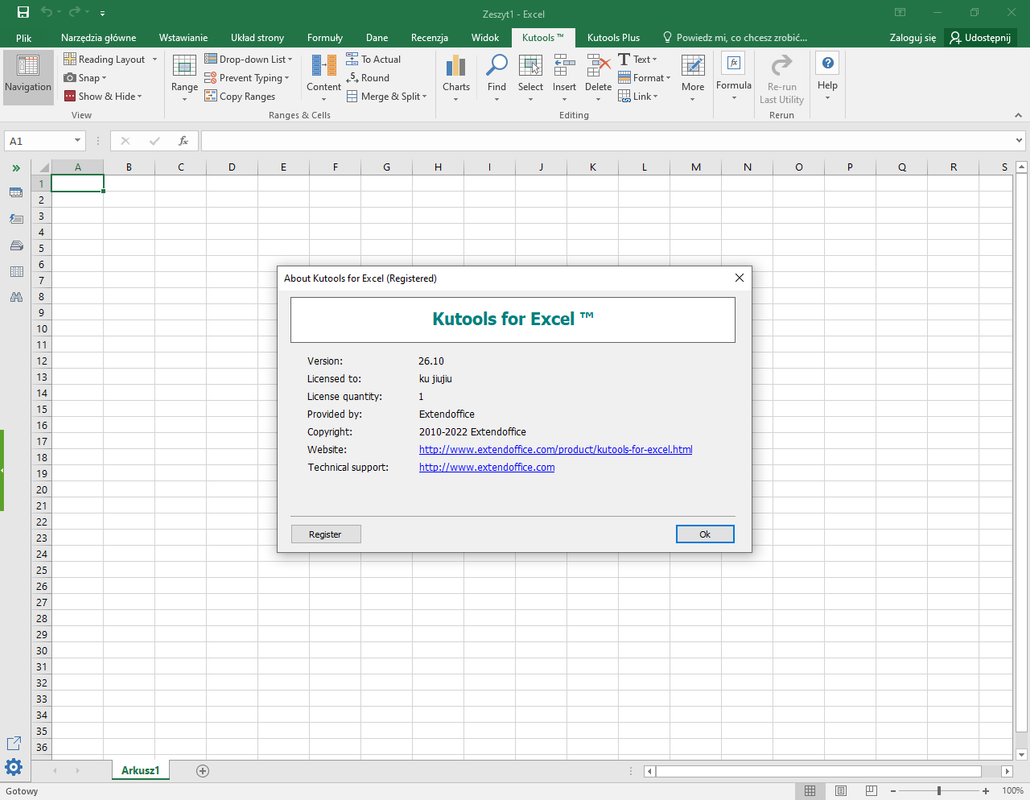Click the Insert Function fx button
This screenshot has height=800, width=1030.
(183, 141)
